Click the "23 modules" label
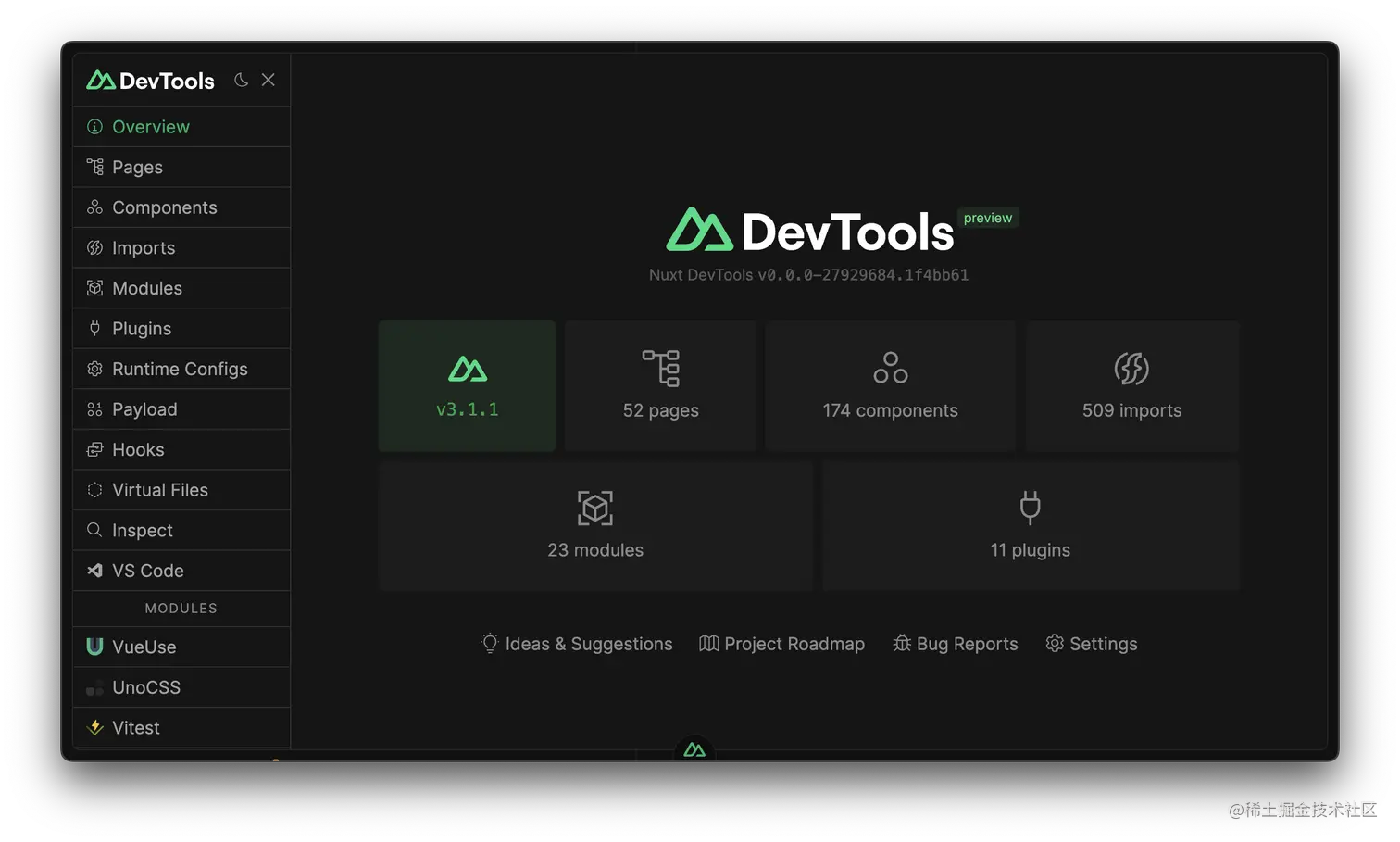Screen dimensions: 1400x842 click(x=595, y=550)
